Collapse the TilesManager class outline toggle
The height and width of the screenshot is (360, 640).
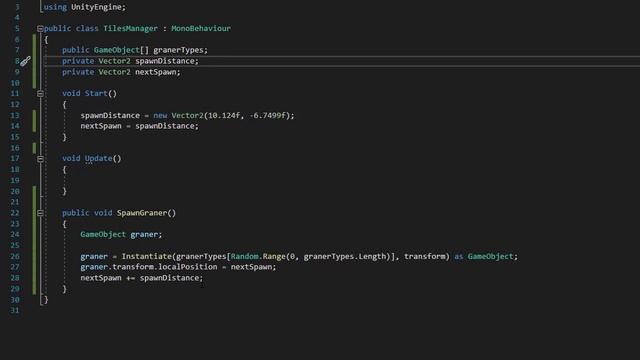click(x=40, y=29)
